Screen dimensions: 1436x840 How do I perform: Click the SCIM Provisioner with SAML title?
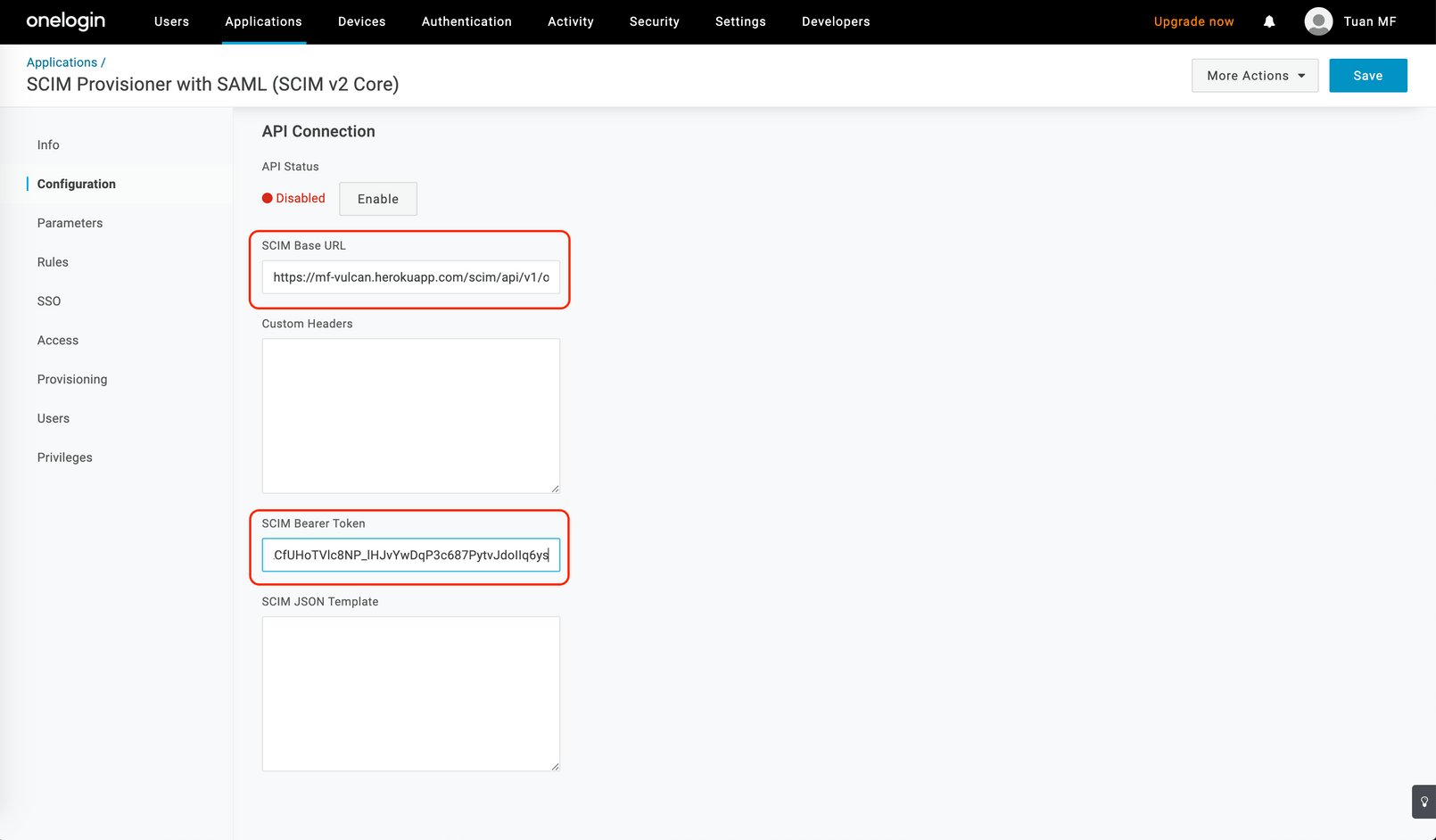(212, 84)
